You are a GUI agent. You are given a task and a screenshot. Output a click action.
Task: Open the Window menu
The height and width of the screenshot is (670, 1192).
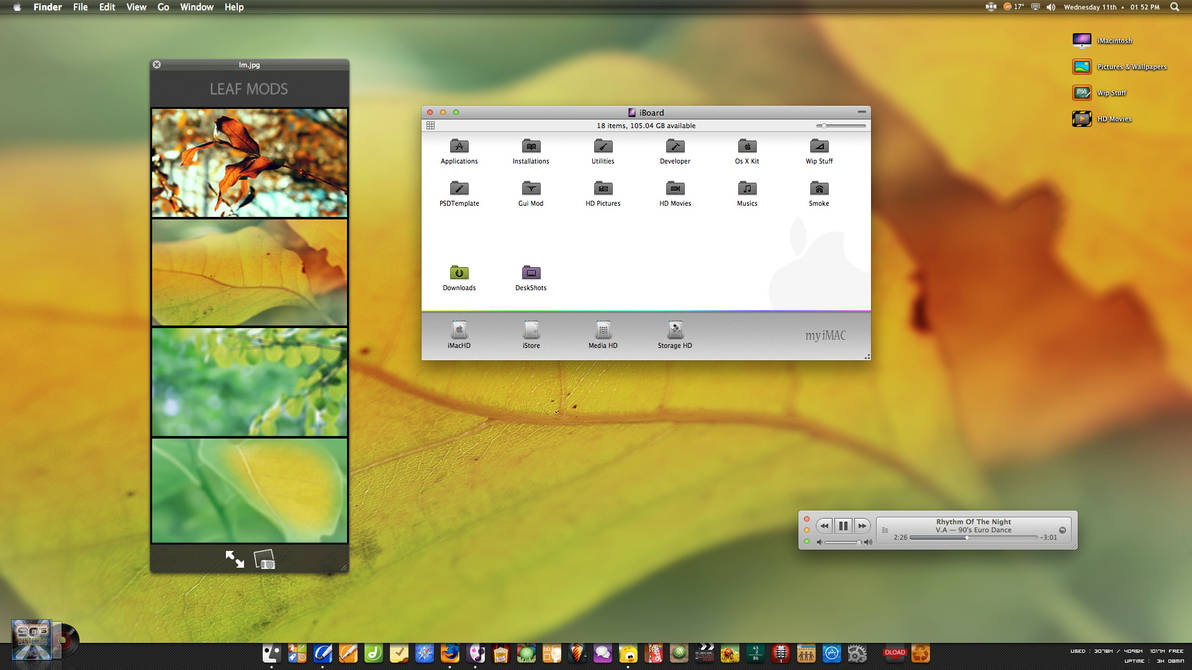(196, 7)
